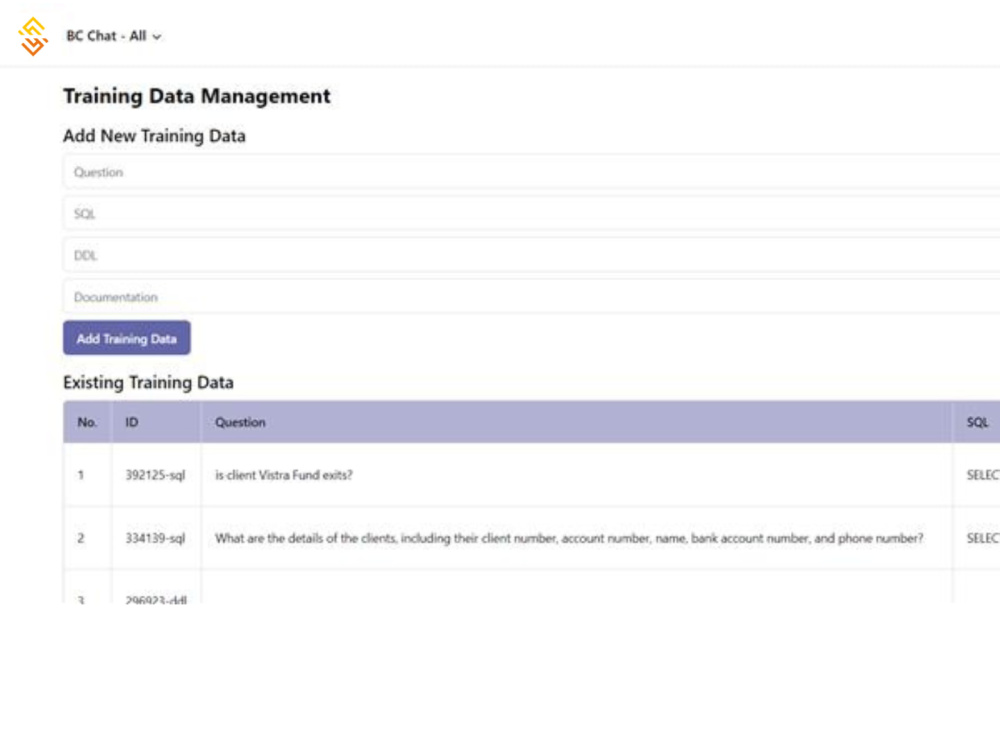Select ID 392125-sql cell
Viewport: 1000px width, 750px height.
156,475
